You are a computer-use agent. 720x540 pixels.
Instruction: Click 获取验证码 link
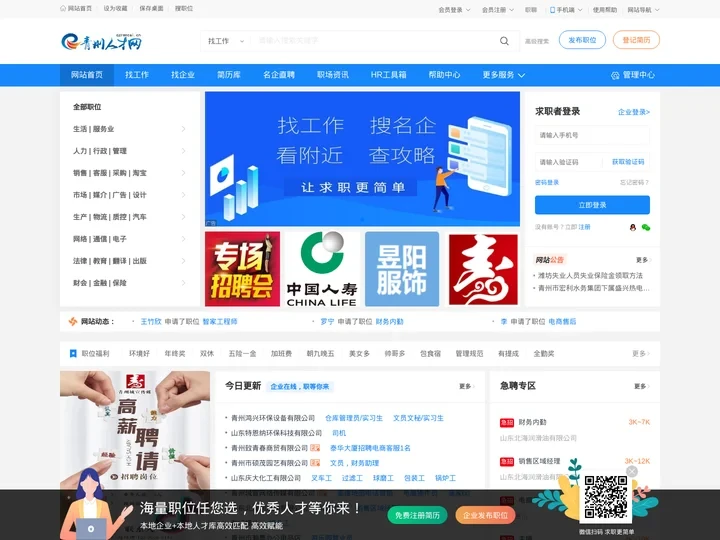click(x=628, y=162)
